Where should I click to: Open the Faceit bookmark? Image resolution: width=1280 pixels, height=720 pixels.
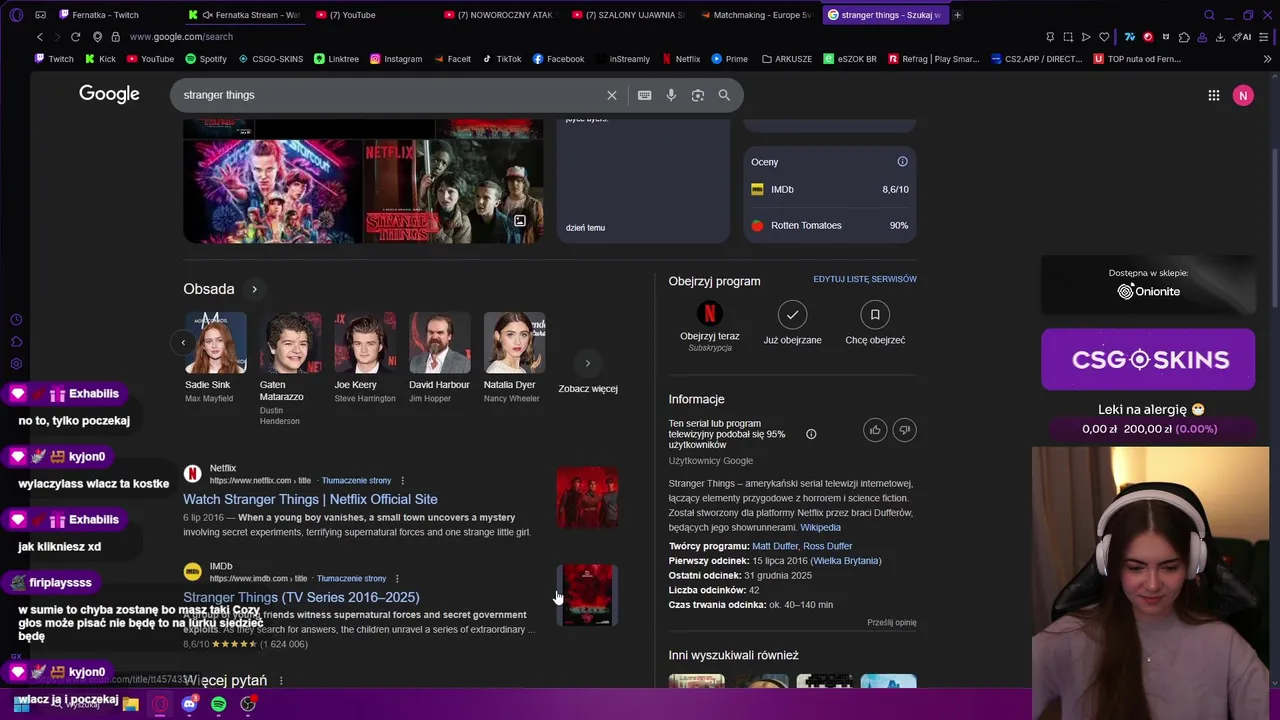[451, 59]
